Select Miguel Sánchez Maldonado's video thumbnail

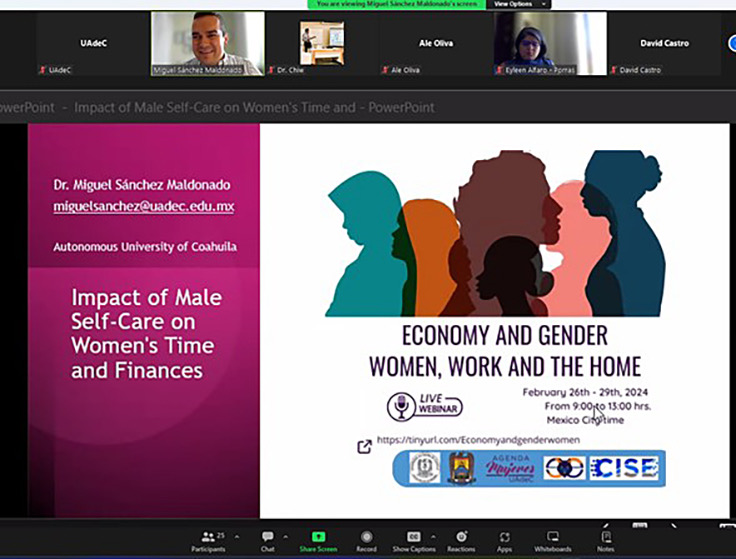[207, 42]
